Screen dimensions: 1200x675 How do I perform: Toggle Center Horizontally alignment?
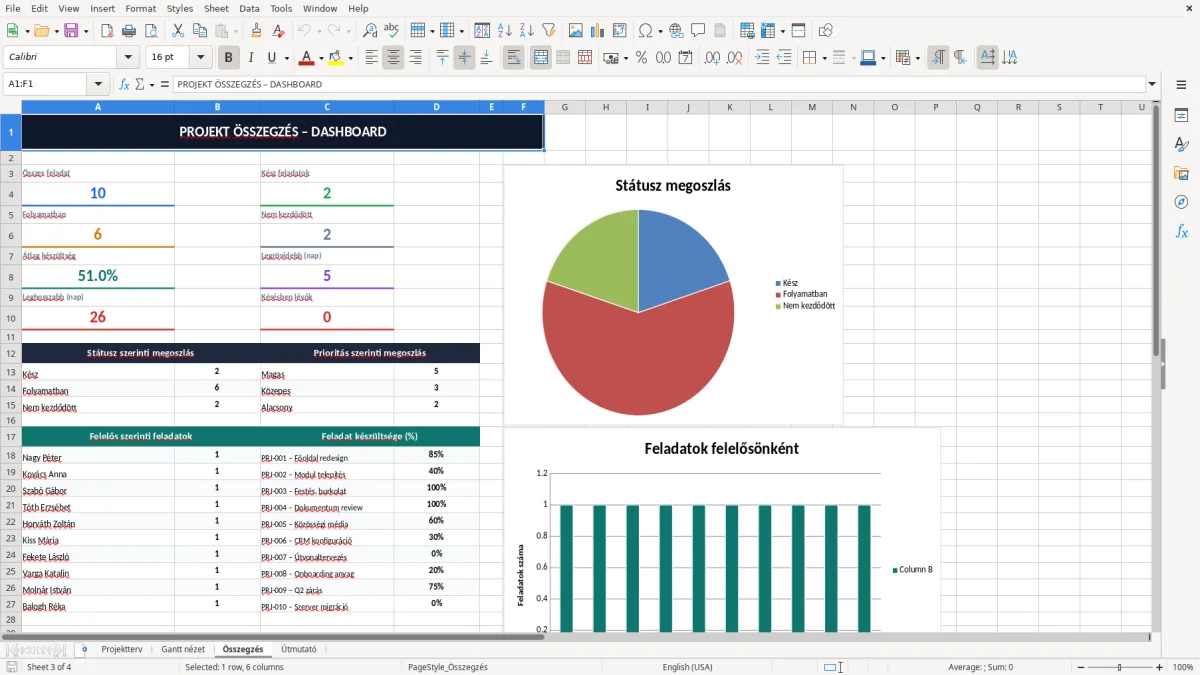pyautogui.click(x=393, y=58)
